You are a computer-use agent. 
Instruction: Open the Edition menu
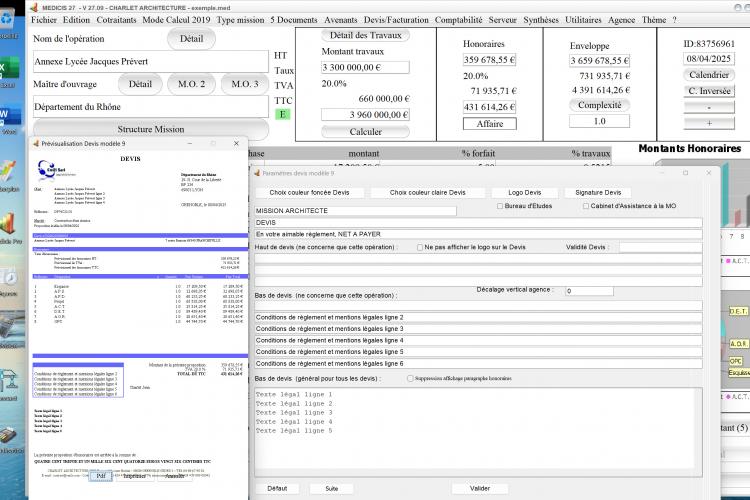pos(76,20)
